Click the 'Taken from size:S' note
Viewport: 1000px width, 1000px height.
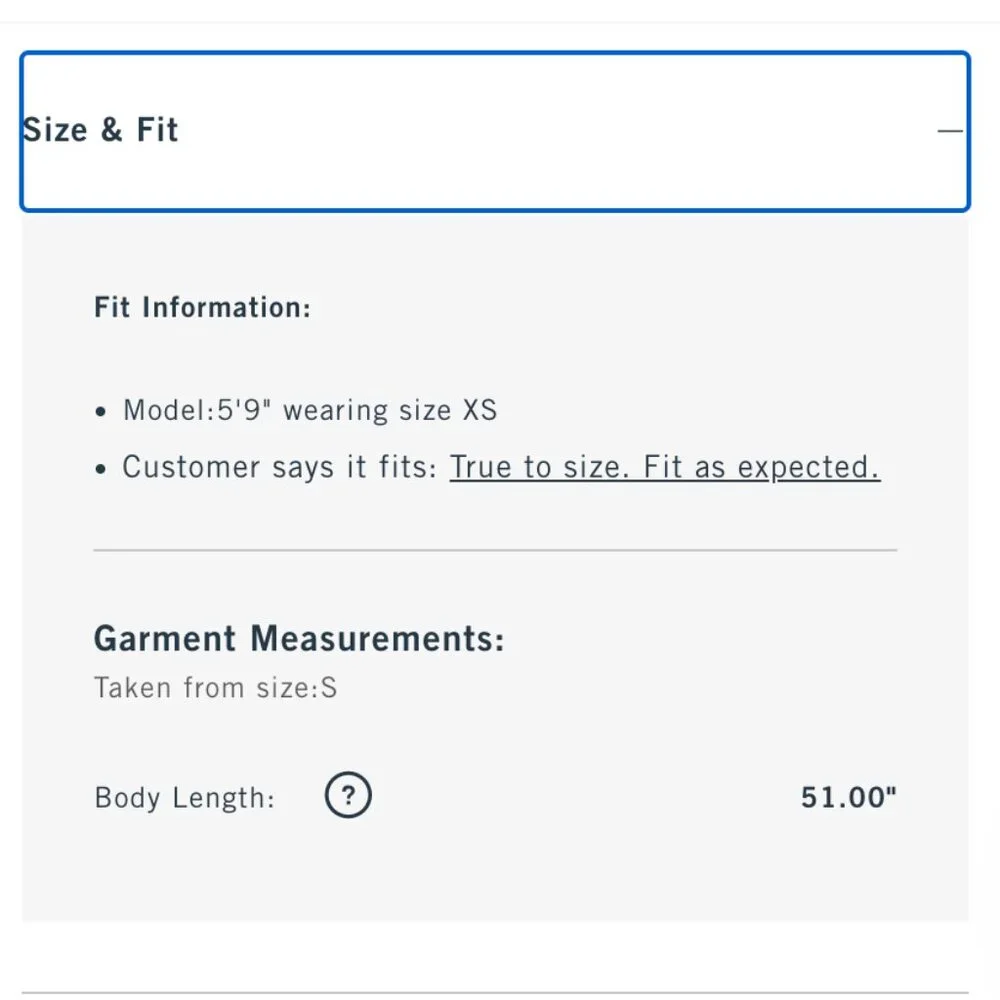[215, 688]
